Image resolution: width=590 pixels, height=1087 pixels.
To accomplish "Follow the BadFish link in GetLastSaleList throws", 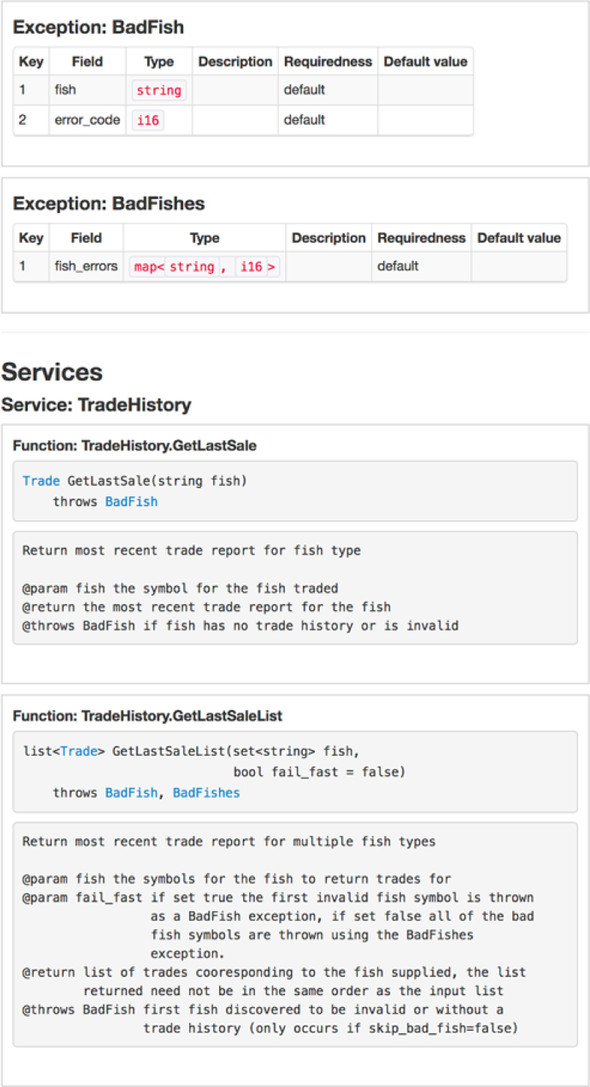I will (131, 792).
